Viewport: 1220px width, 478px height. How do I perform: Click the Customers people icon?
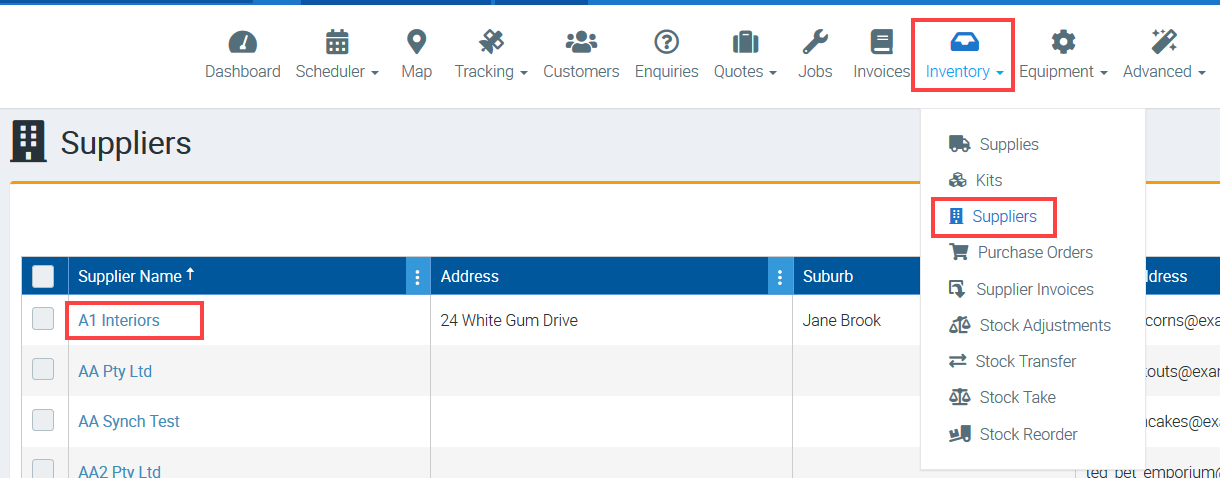tap(581, 42)
